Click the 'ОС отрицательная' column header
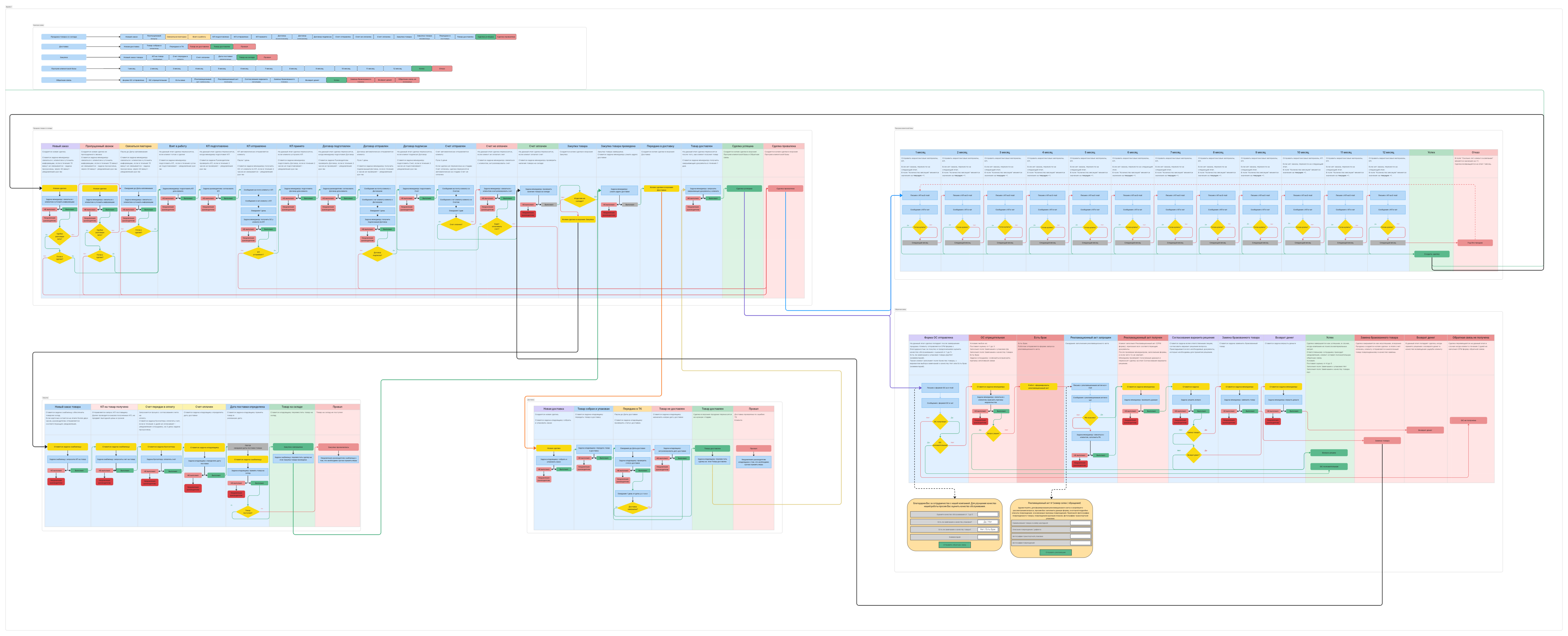The width and height of the screenshot is (1568, 636). [993, 337]
